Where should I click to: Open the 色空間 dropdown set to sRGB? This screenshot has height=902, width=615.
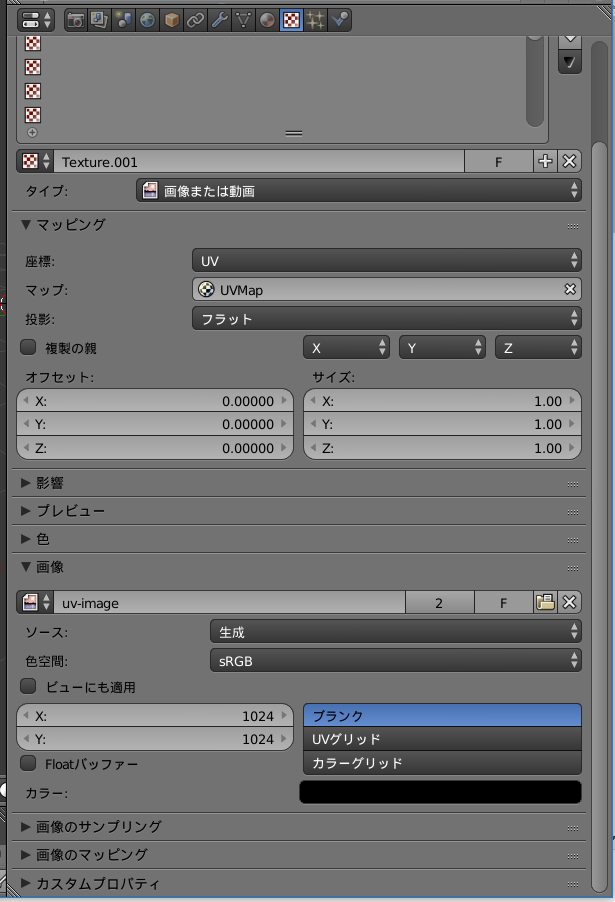click(396, 660)
